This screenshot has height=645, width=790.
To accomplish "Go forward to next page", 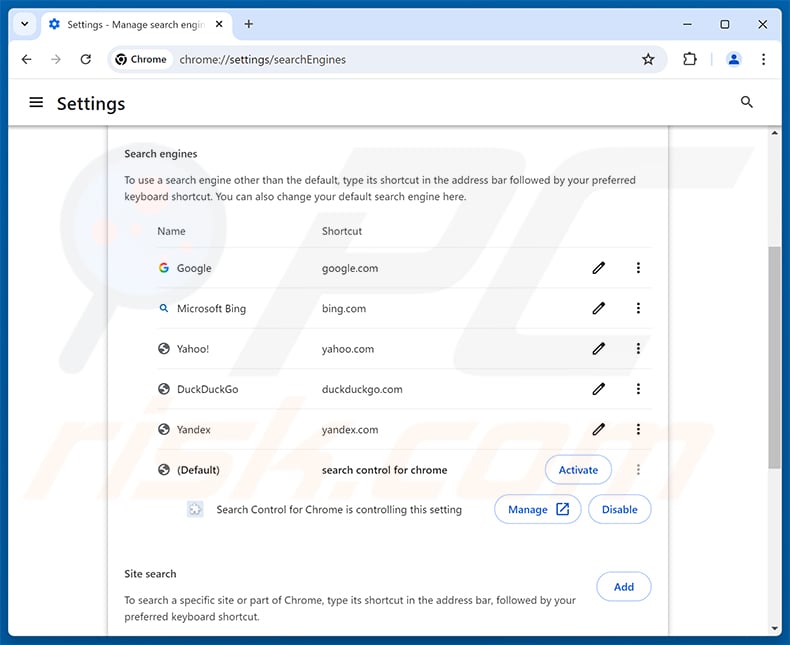I will [x=56, y=59].
